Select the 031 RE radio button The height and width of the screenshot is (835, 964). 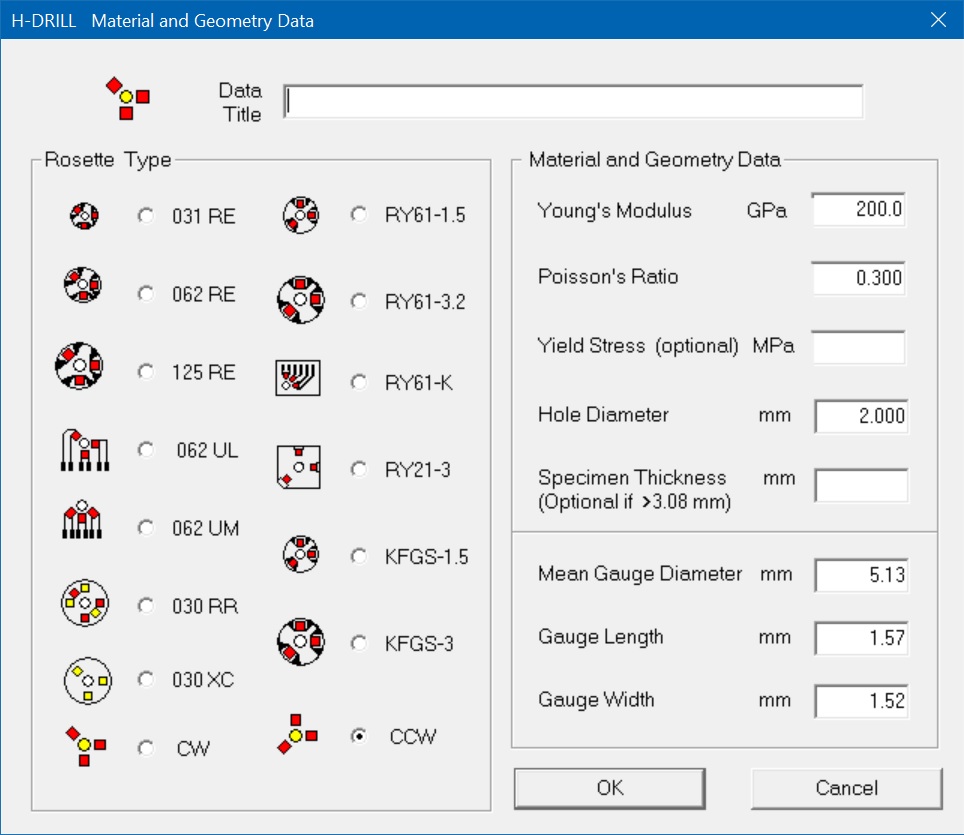[x=146, y=216]
